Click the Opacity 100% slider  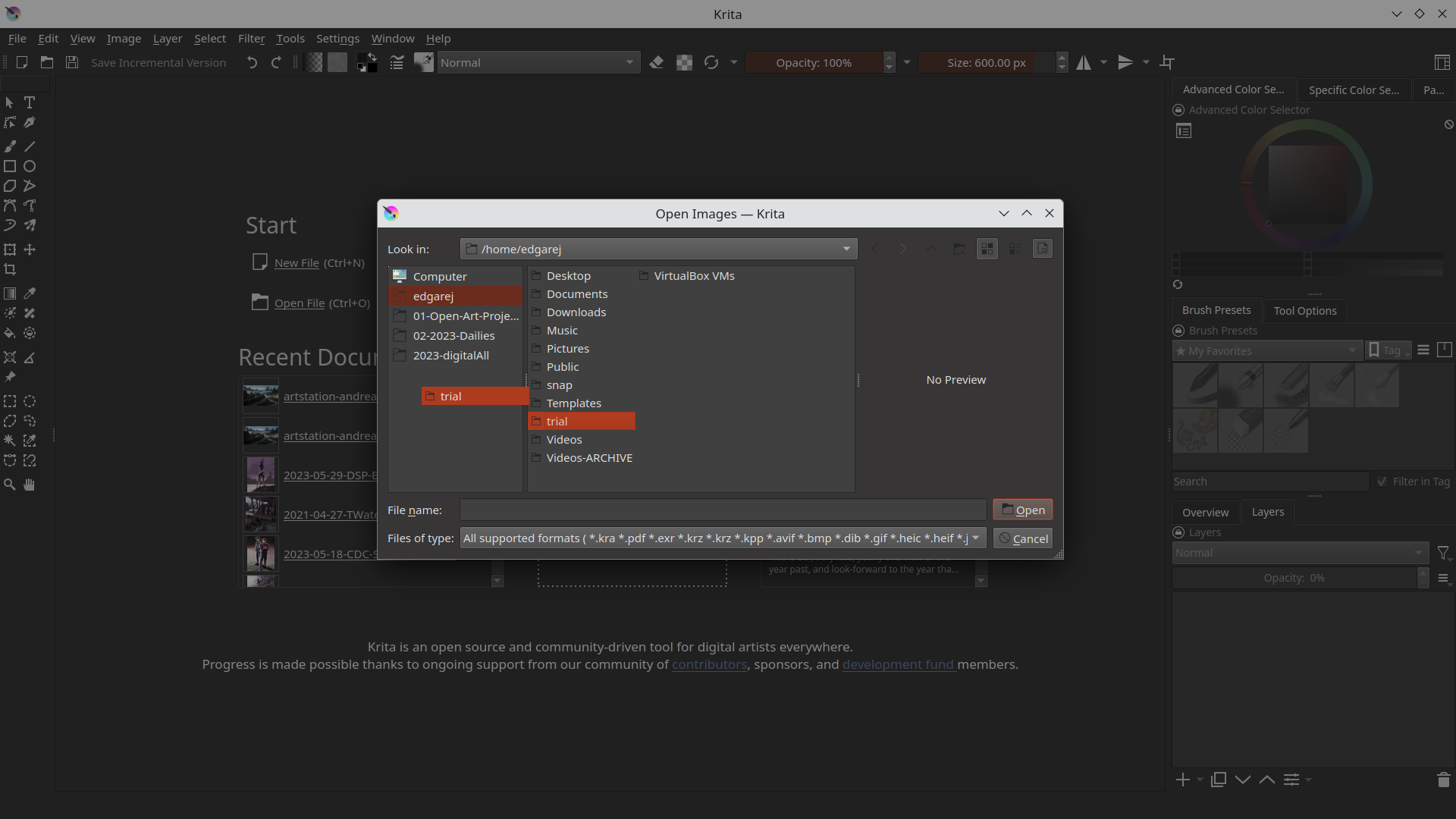pos(813,63)
